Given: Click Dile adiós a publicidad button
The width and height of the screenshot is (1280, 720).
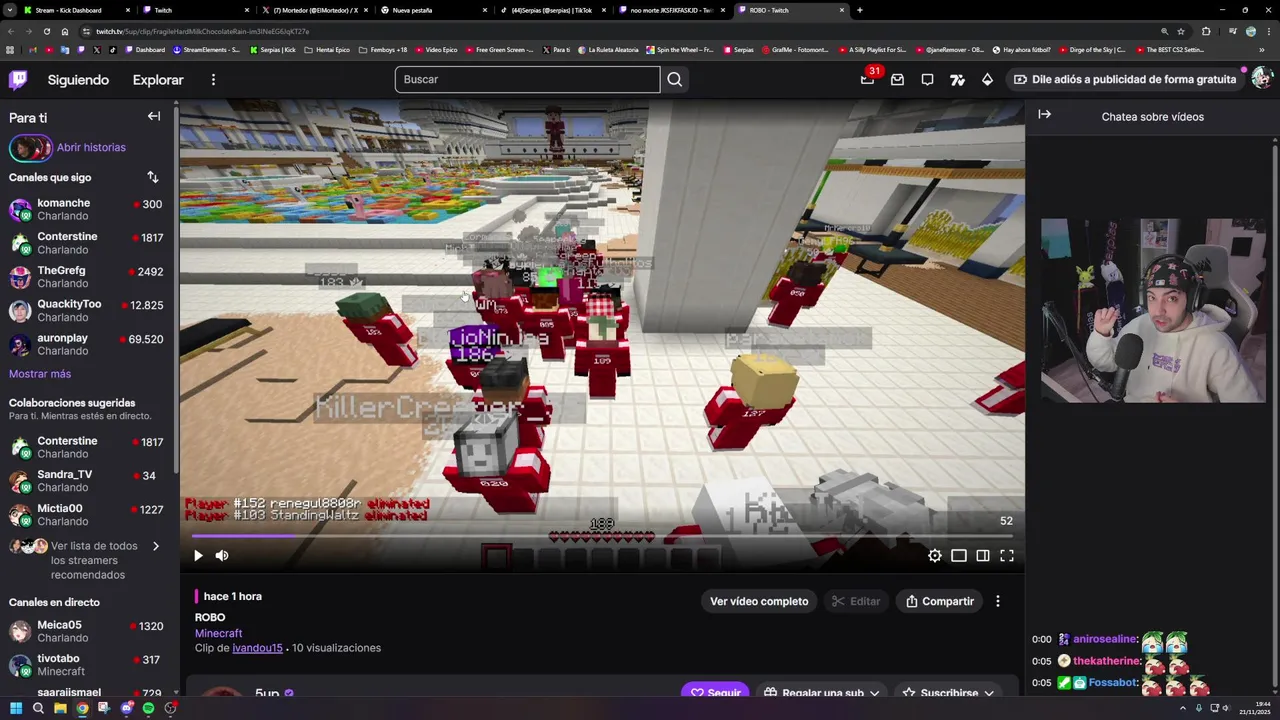Looking at the screenshot, I should pos(1124,79).
